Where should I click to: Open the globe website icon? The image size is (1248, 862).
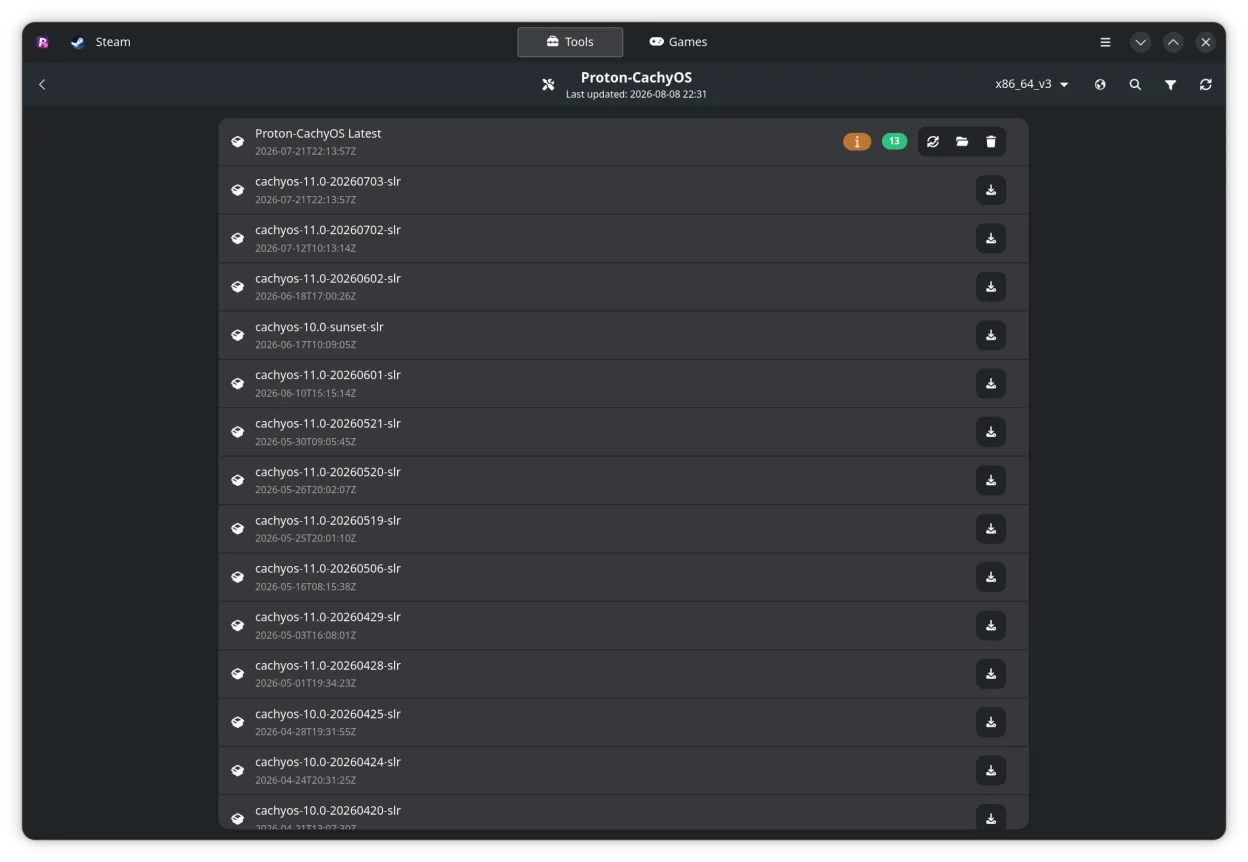(x=1100, y=85)
